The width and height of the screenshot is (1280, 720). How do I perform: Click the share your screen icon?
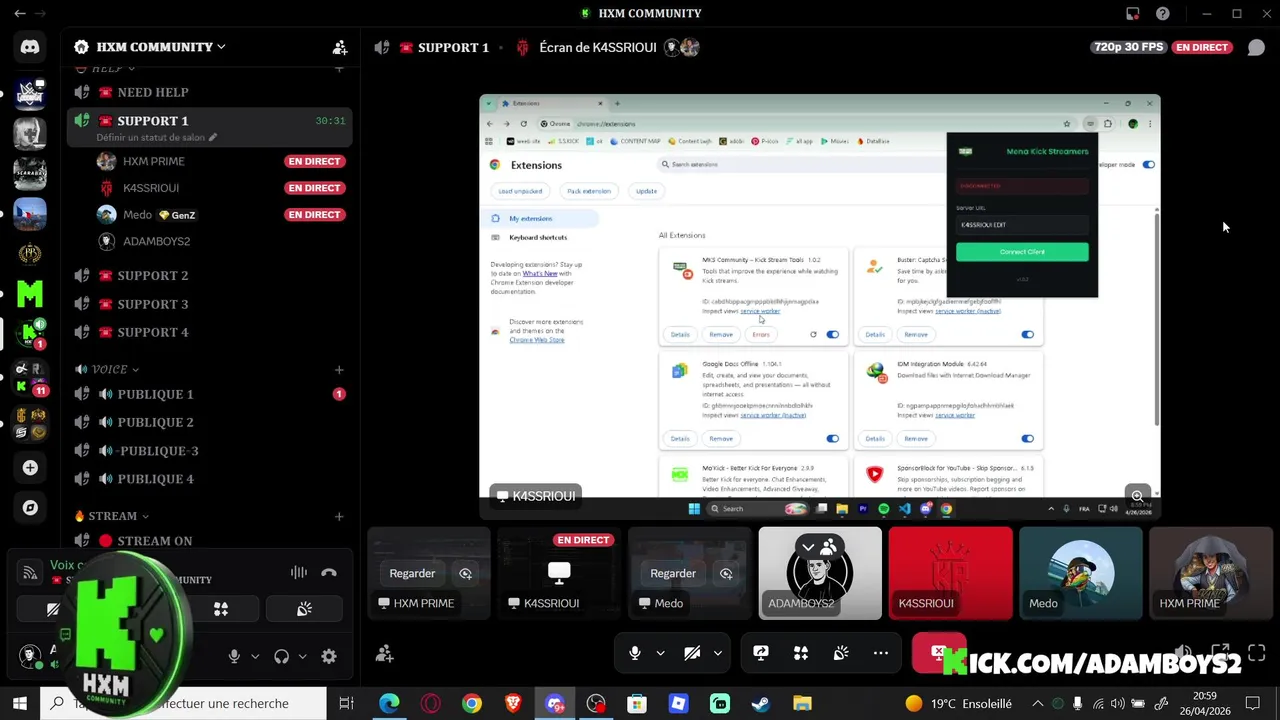(x=761, y=653)
